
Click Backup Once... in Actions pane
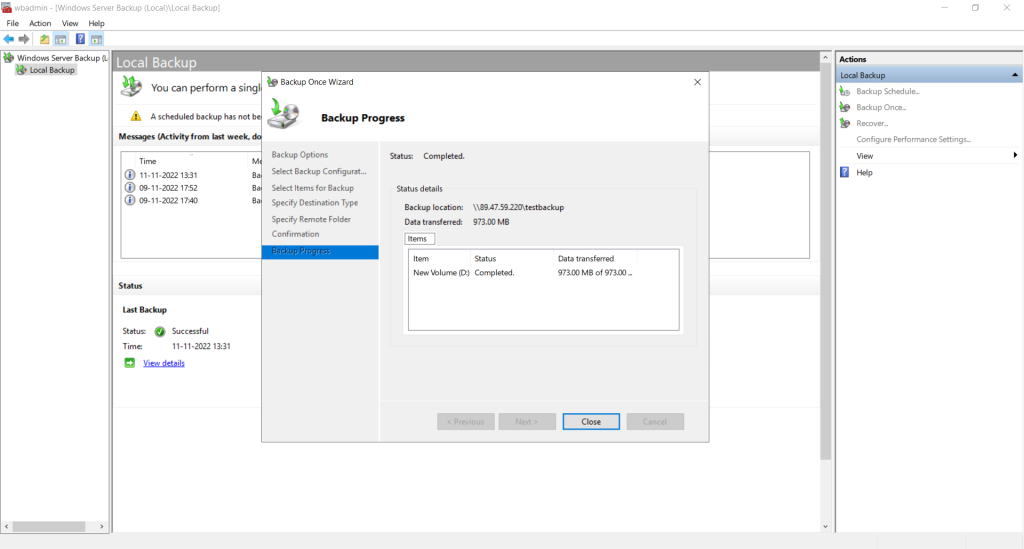[x=881, y=107]
